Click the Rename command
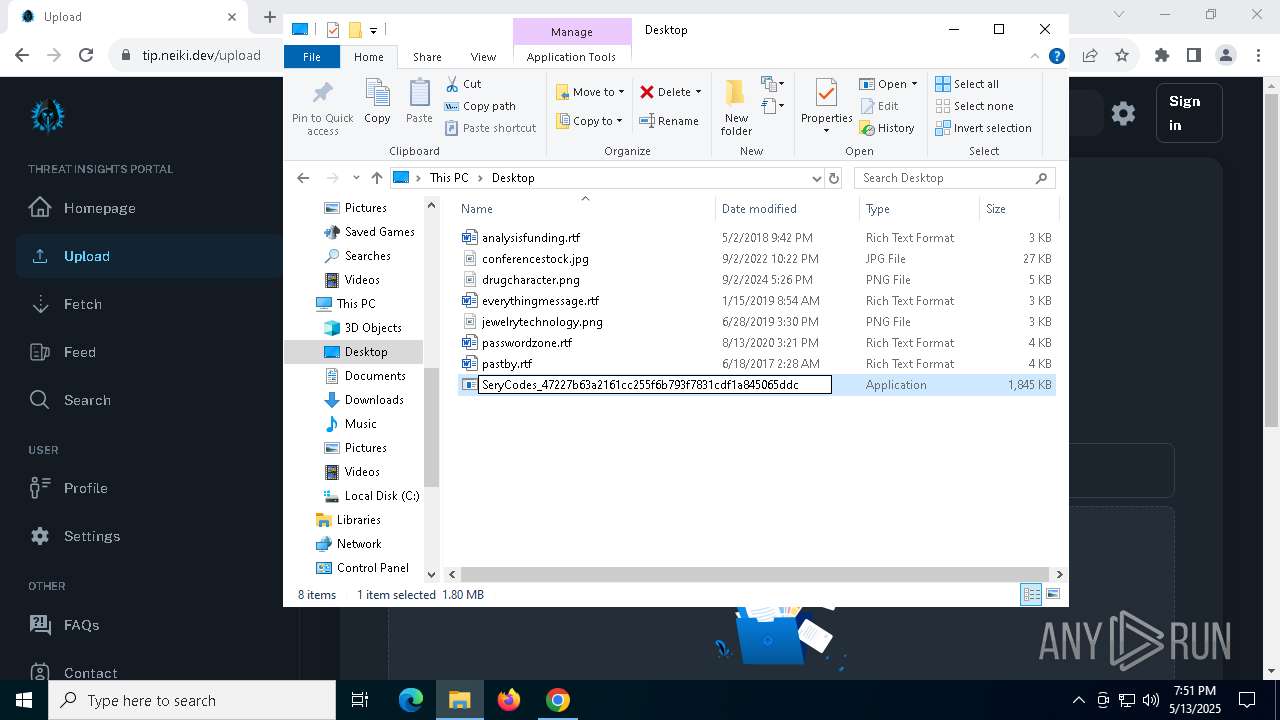Image resolution: width=1280 pixels, height=720 pixels. click(x=669, y=121)
